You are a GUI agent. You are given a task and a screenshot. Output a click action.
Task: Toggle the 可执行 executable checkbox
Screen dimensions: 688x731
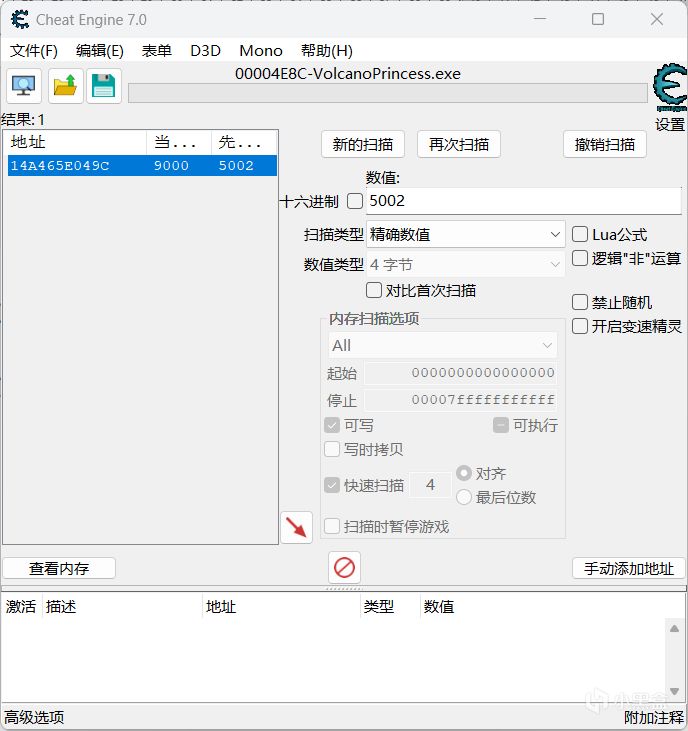click(501, 425)
